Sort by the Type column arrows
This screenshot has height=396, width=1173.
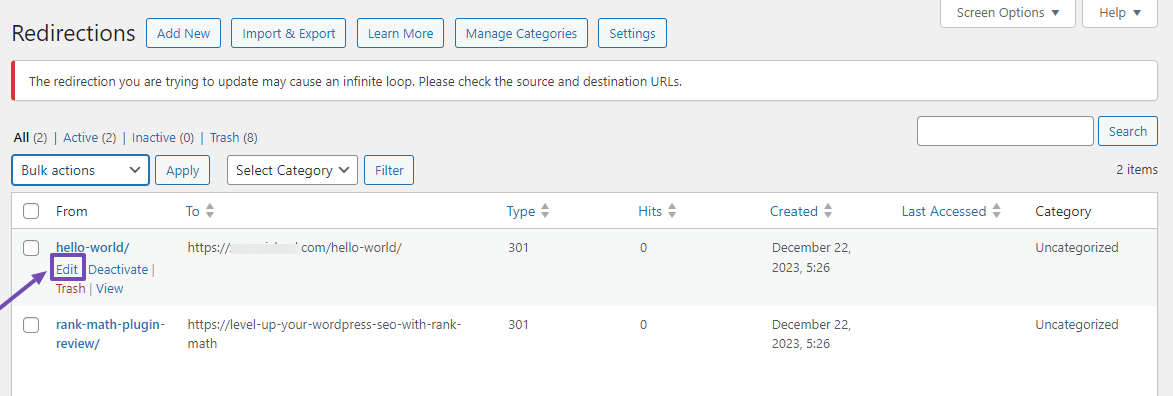[545, 212]
